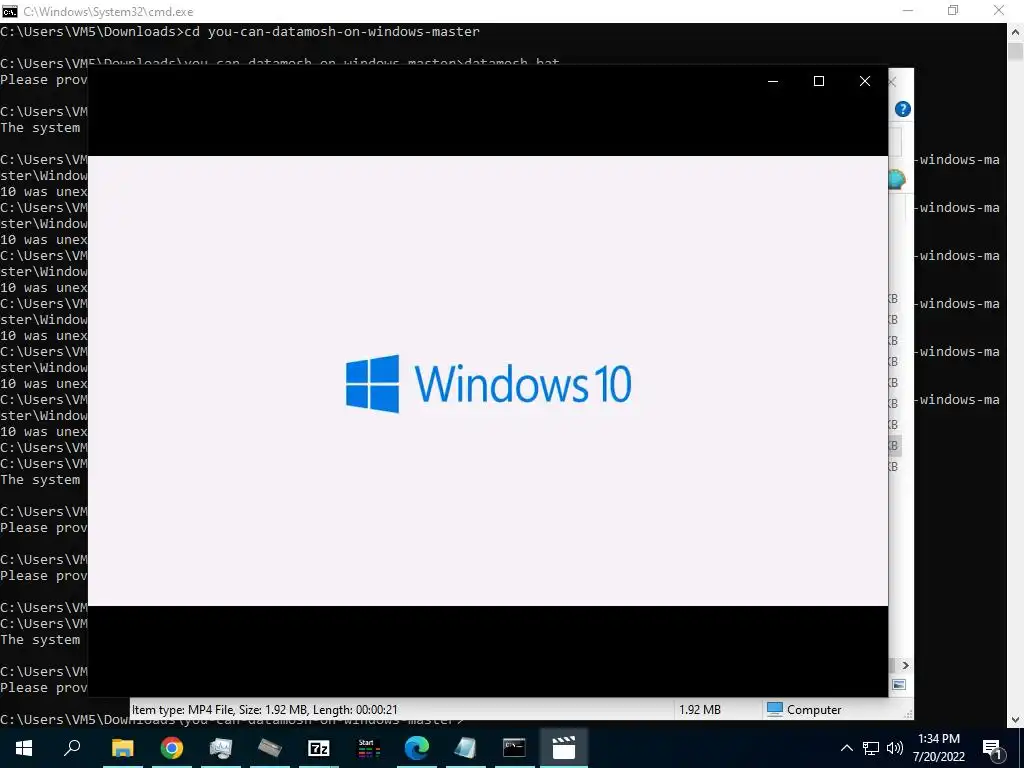Image resolution: width=1024 pixels, height=768 pixels.
Task: Open the Windows Start menu
Action: click(x=24, y=748)
